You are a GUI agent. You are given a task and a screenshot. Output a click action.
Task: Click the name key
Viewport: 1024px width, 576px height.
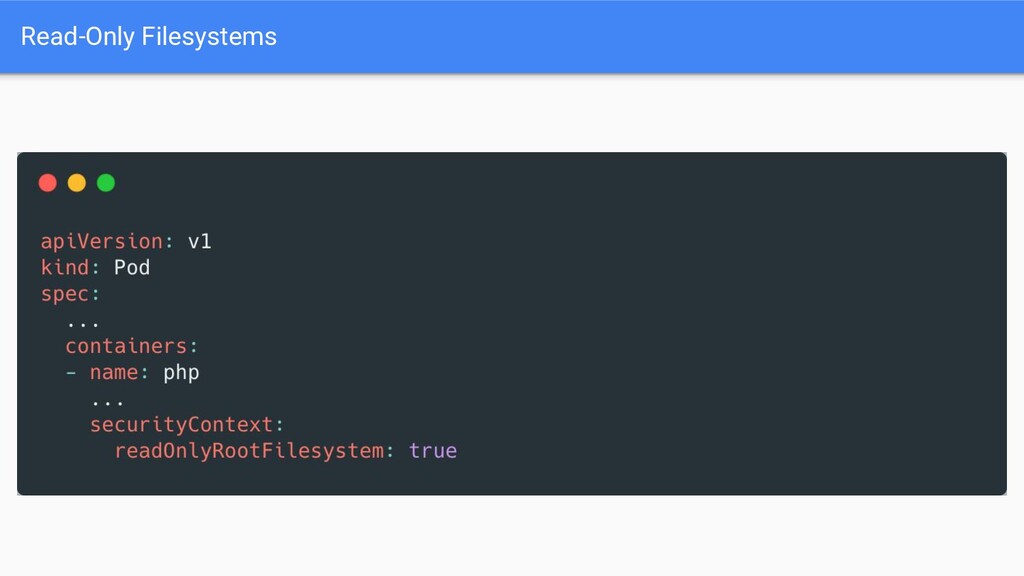(114, 373)
